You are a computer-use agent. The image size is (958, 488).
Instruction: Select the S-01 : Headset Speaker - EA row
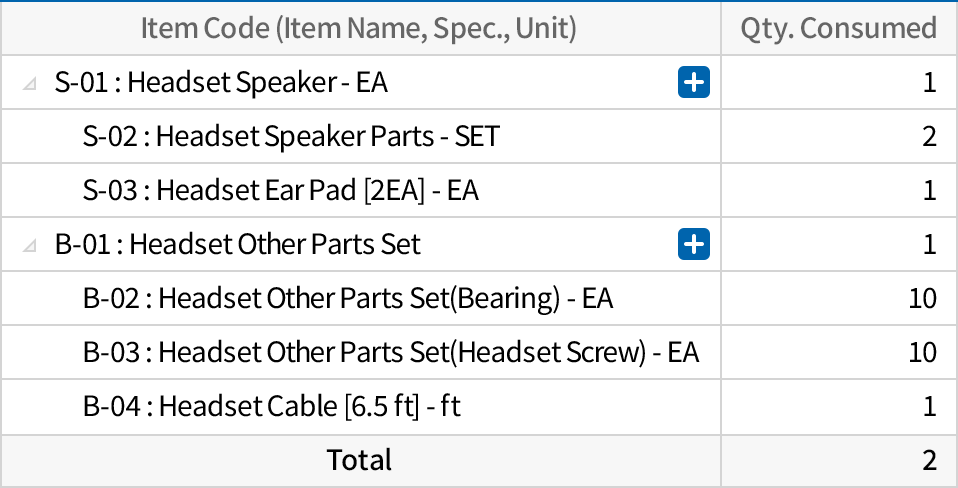pos(221,82)
